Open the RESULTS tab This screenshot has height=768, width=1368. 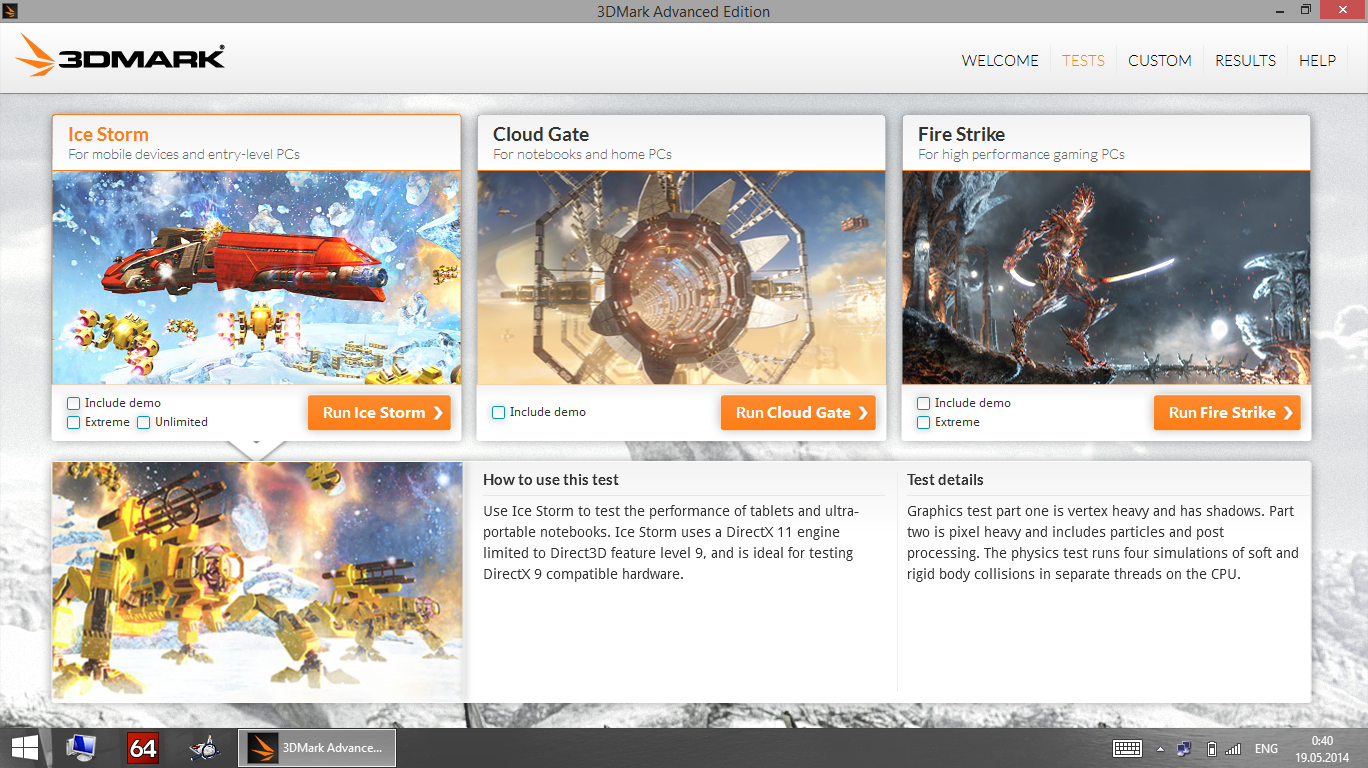[1245, 61]
